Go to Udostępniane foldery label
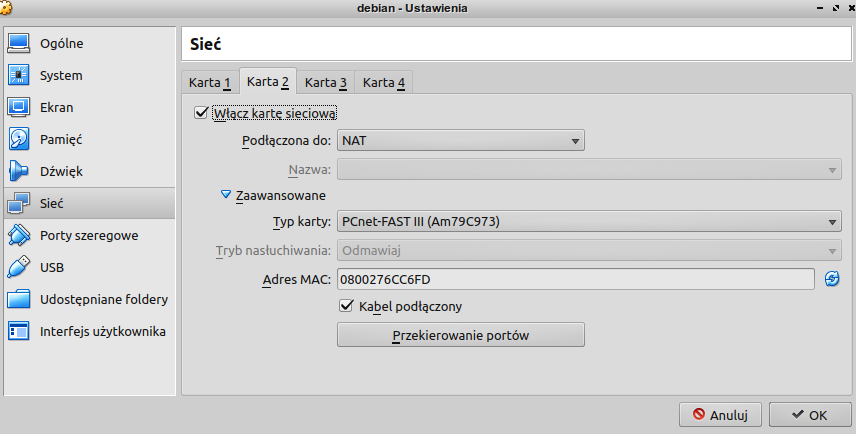The image size is (856, 434). click(x=104, y=299)
